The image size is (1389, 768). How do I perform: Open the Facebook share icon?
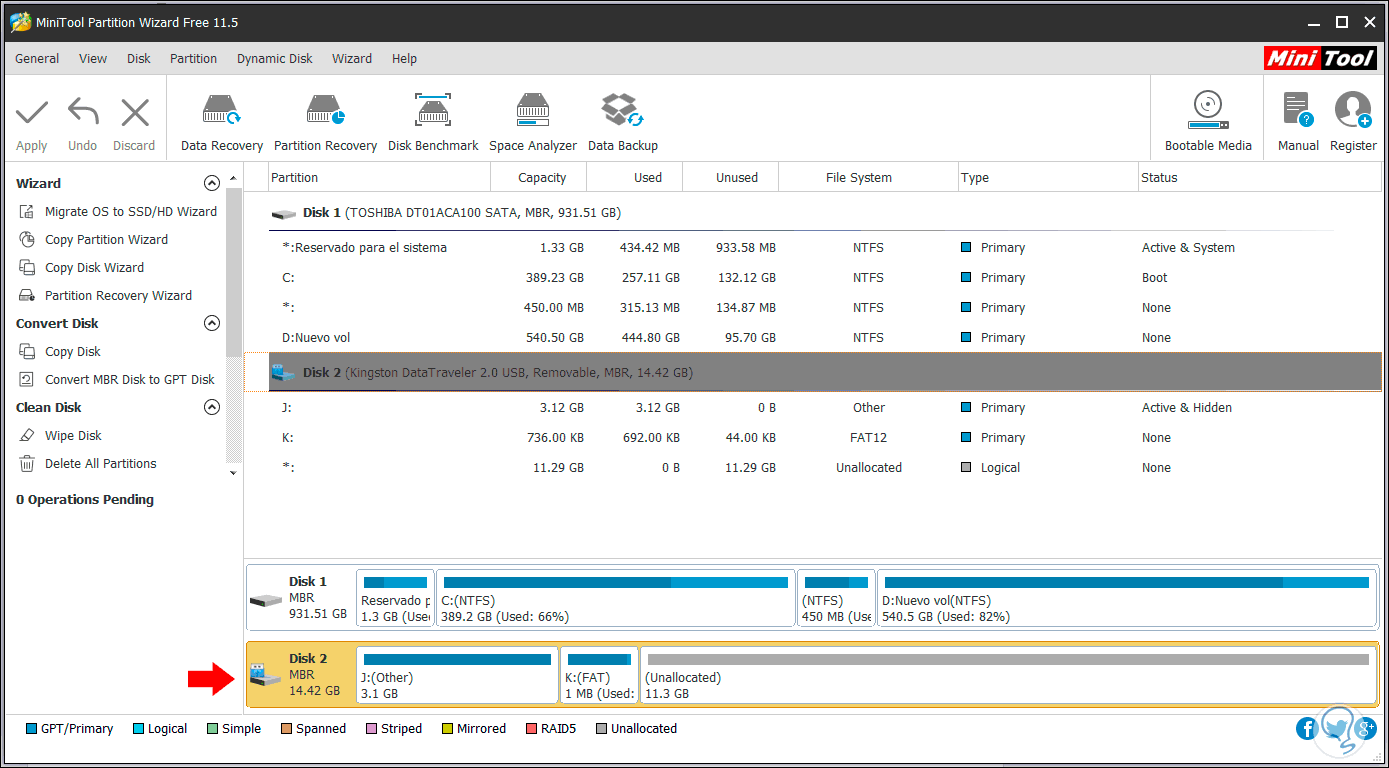tap(1307, 729)
